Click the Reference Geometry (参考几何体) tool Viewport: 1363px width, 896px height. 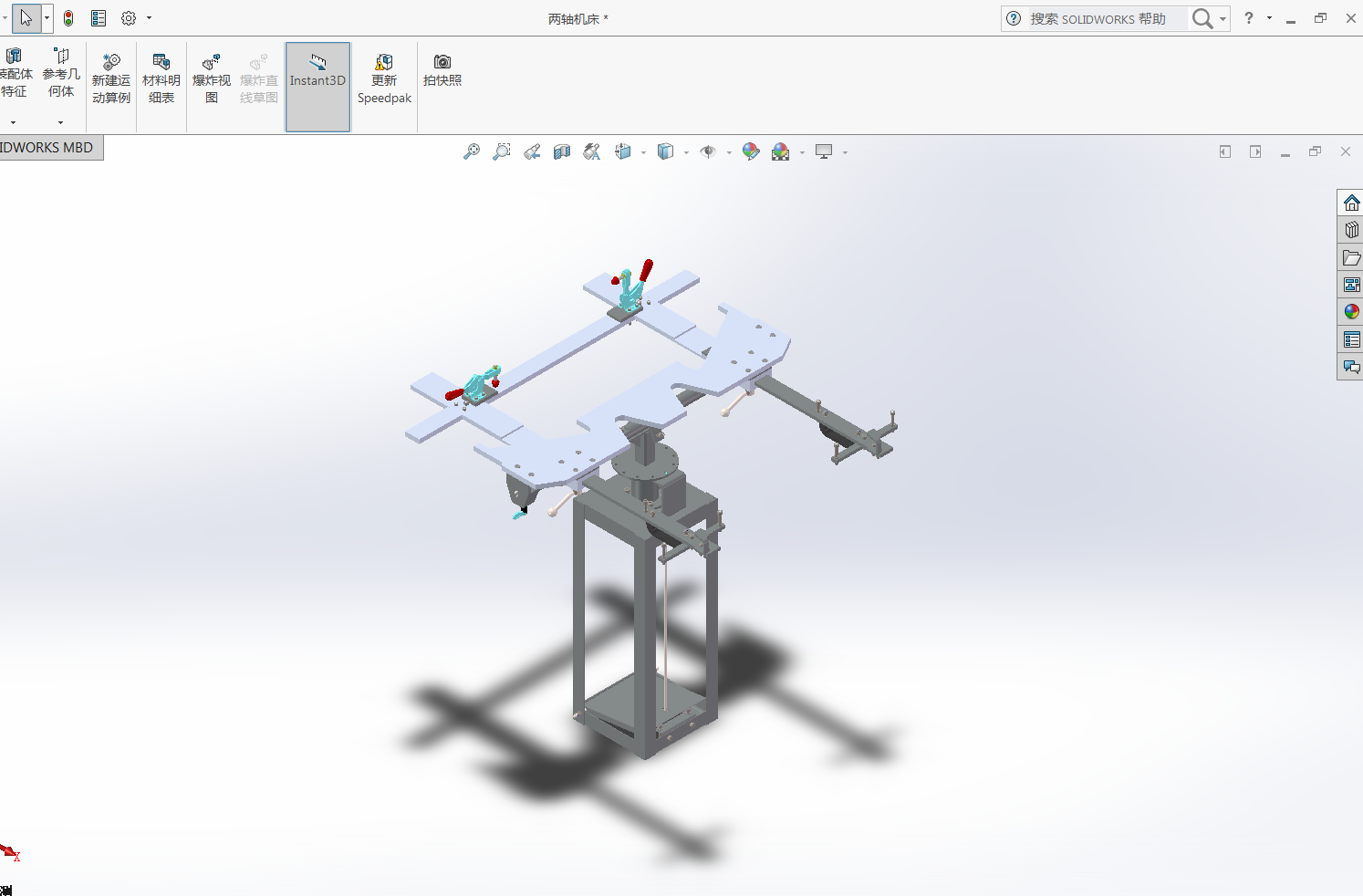pyautogui.click(x=61, y=75)
